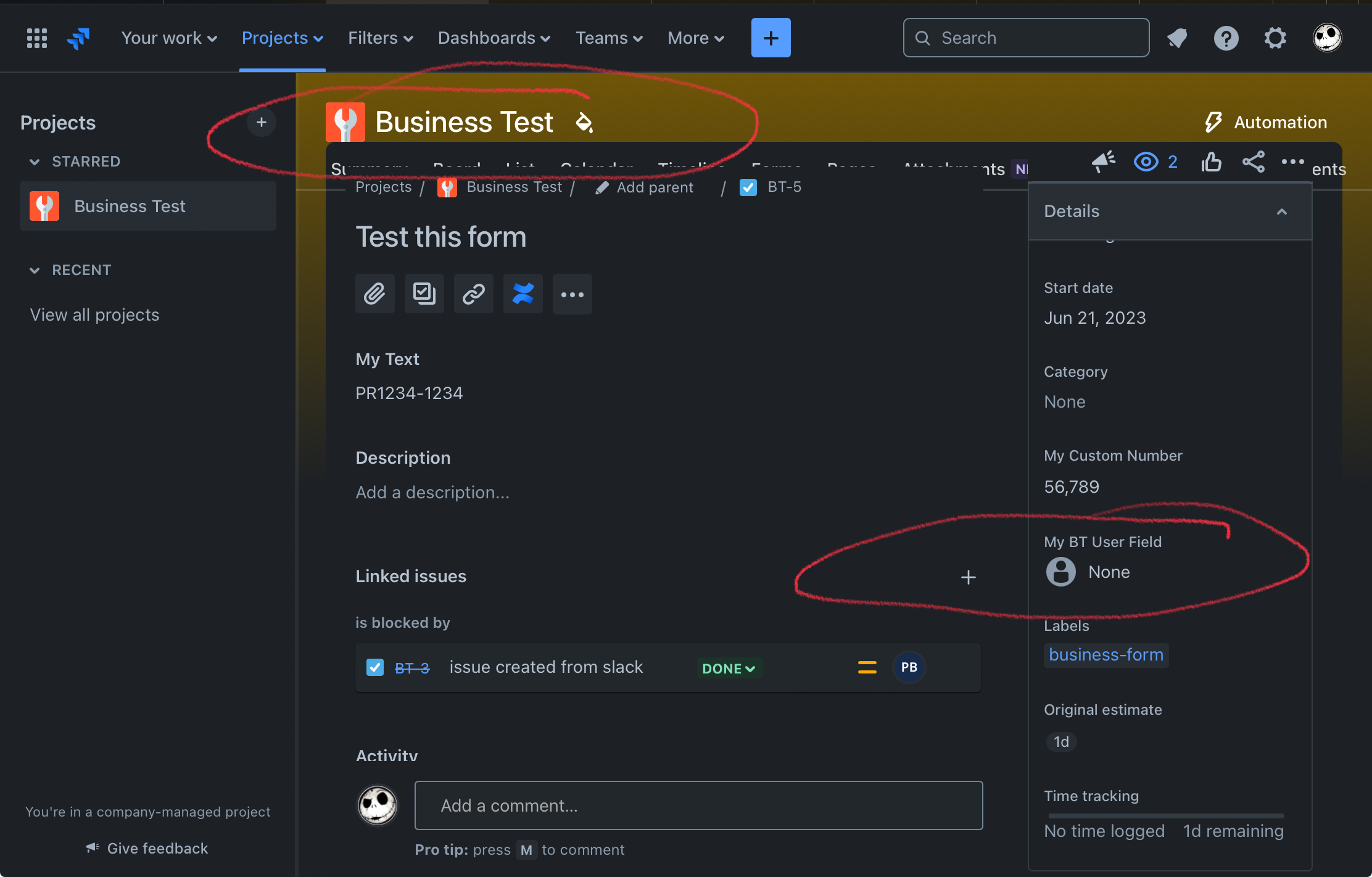Vote with the thumbs up icon
Screen dimensions: 1372x877
point(1211,162)
